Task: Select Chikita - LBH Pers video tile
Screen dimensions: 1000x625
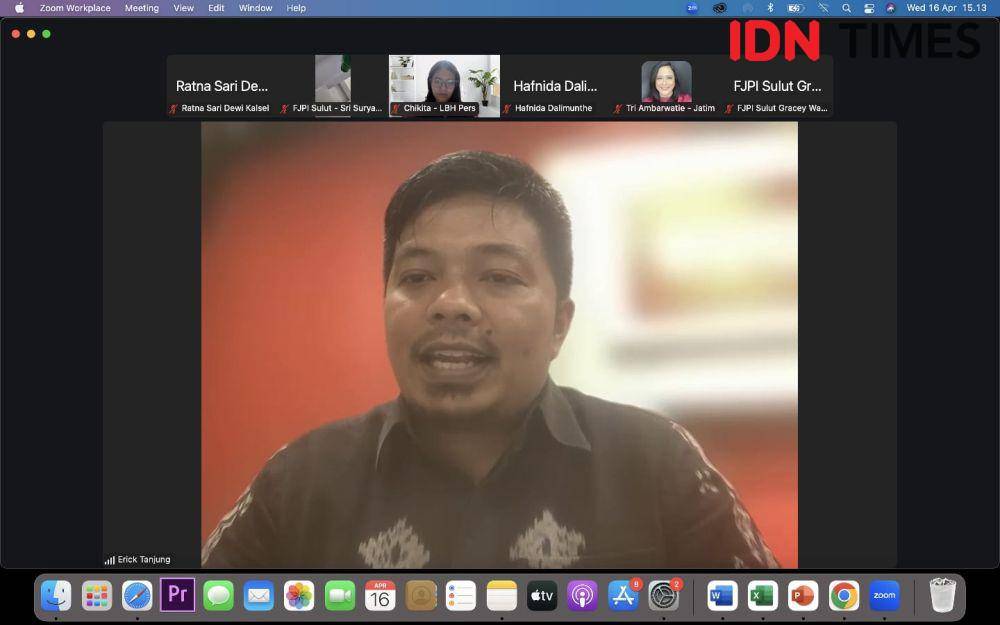Action: [x=445, y=86]
